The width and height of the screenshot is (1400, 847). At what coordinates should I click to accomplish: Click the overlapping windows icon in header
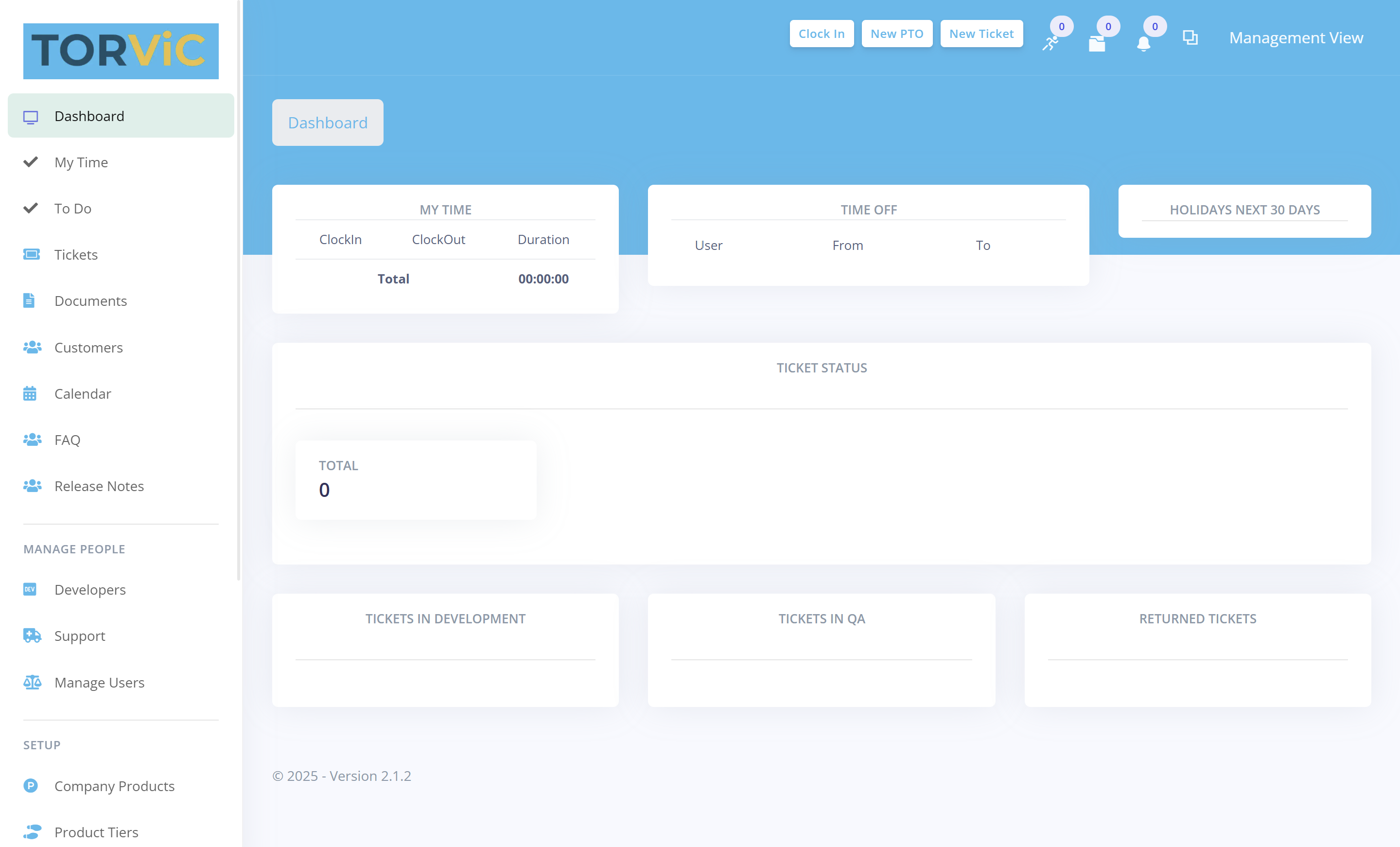[1190, 37]
